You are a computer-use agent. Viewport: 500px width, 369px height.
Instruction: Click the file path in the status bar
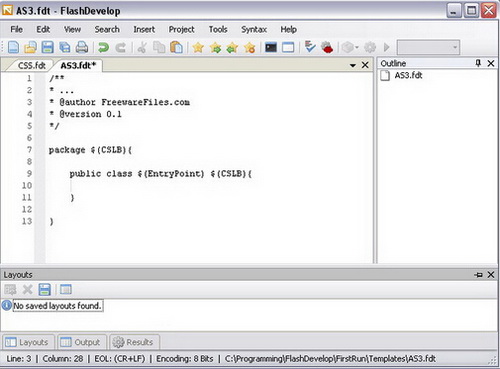(330, 359)
